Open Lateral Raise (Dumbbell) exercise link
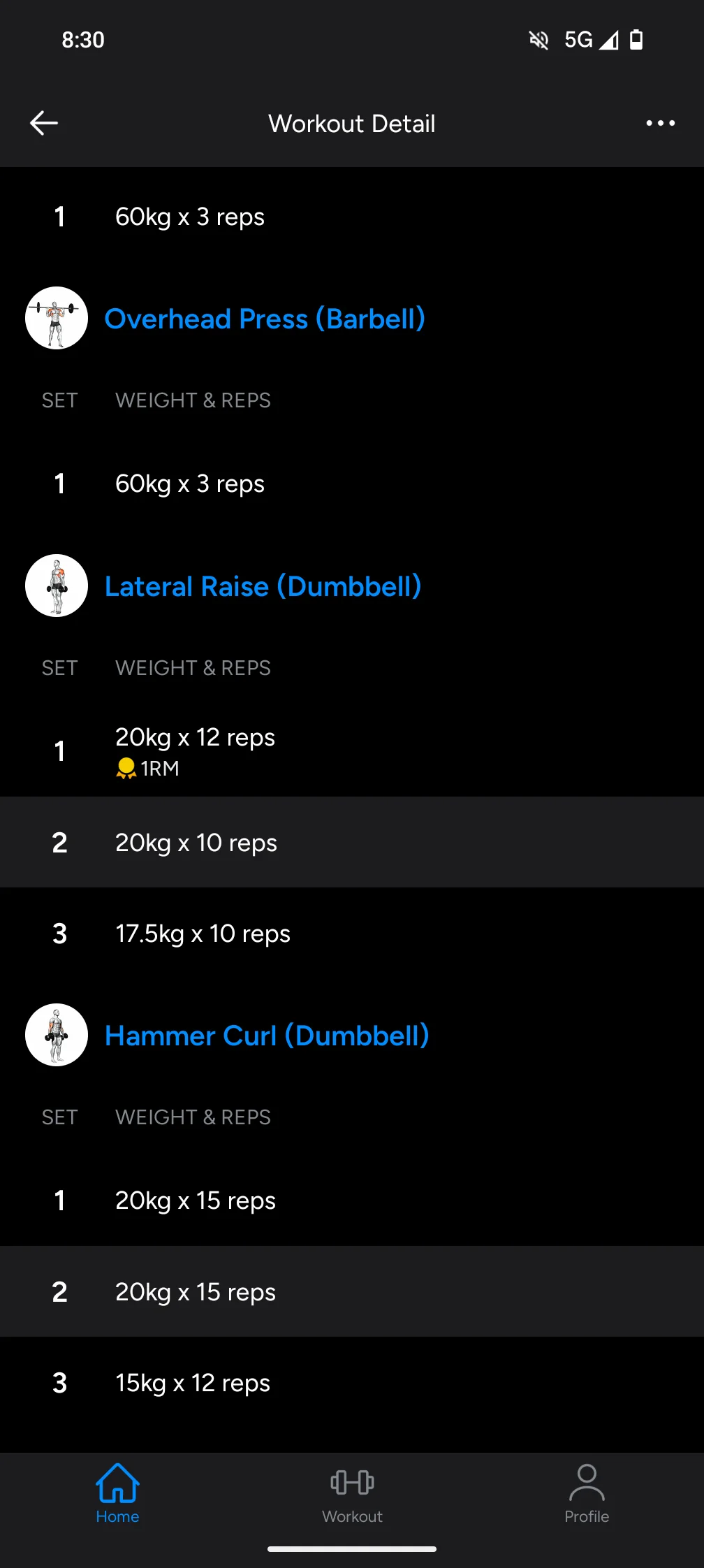The width and height of the screenshot is (704, 1568). [x=263, y=586]
